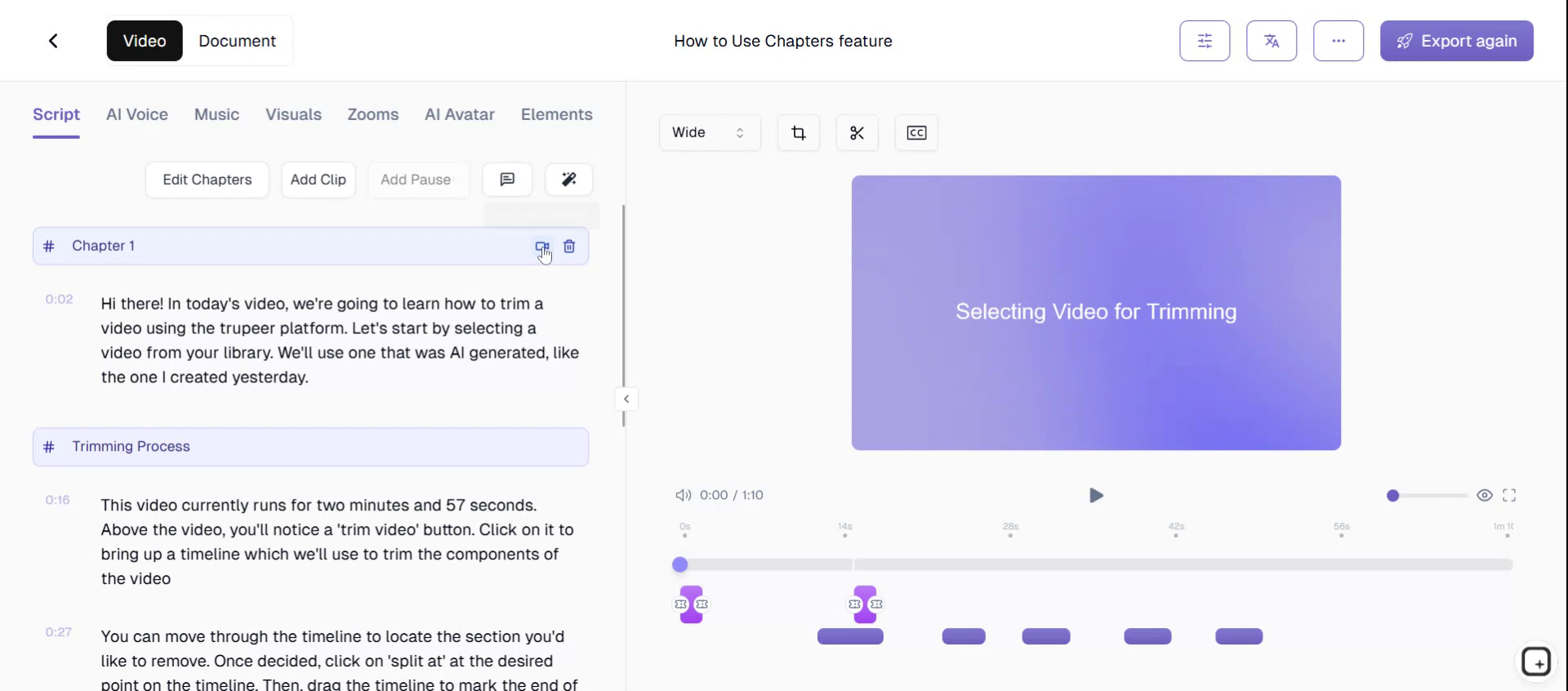This screenshot has width=1568, height=691.
Task: Switch to the Zooms tab
Action: (x=373, y=114)
